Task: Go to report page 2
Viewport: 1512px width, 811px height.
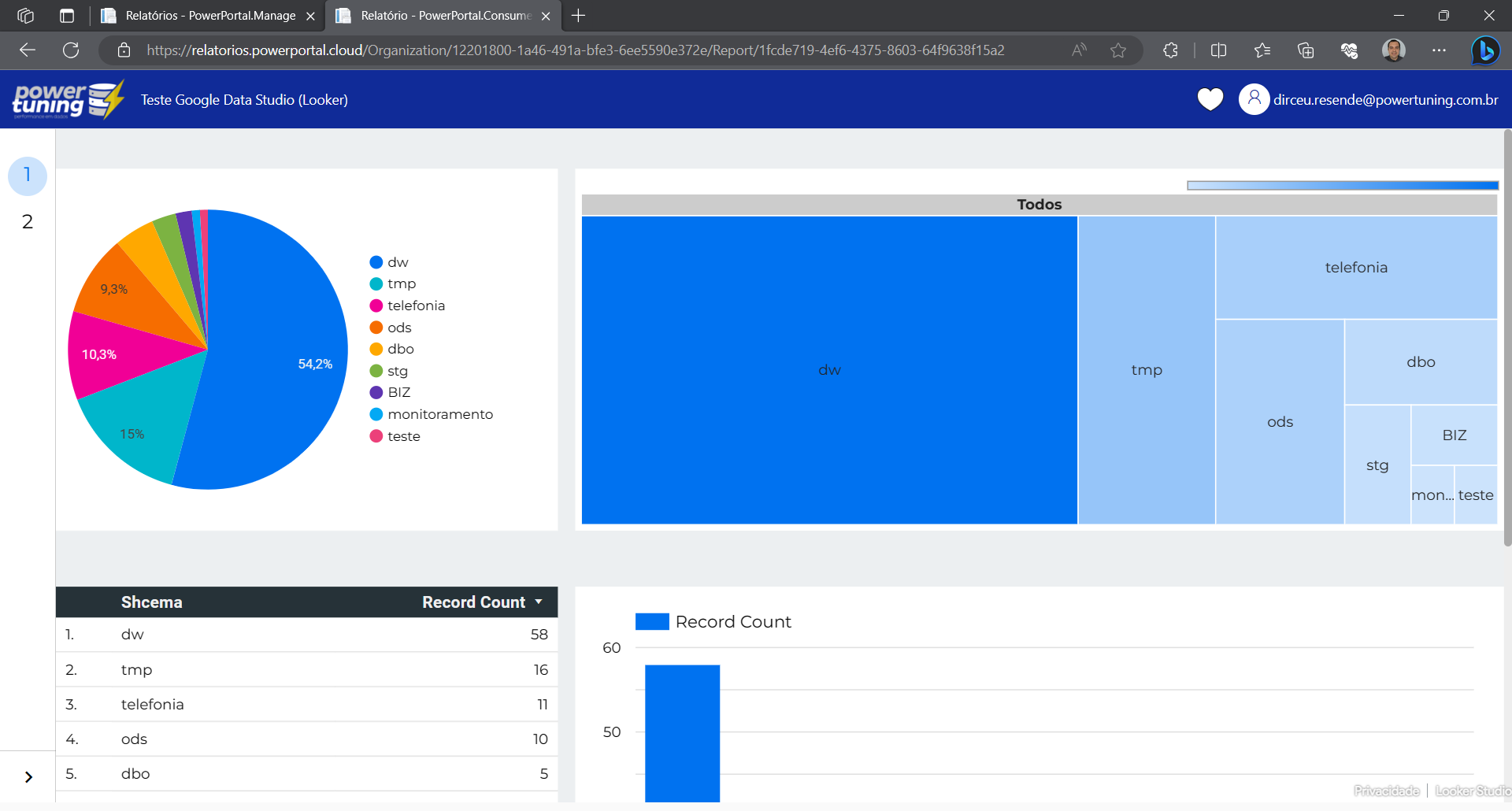Action: point(28,222)
